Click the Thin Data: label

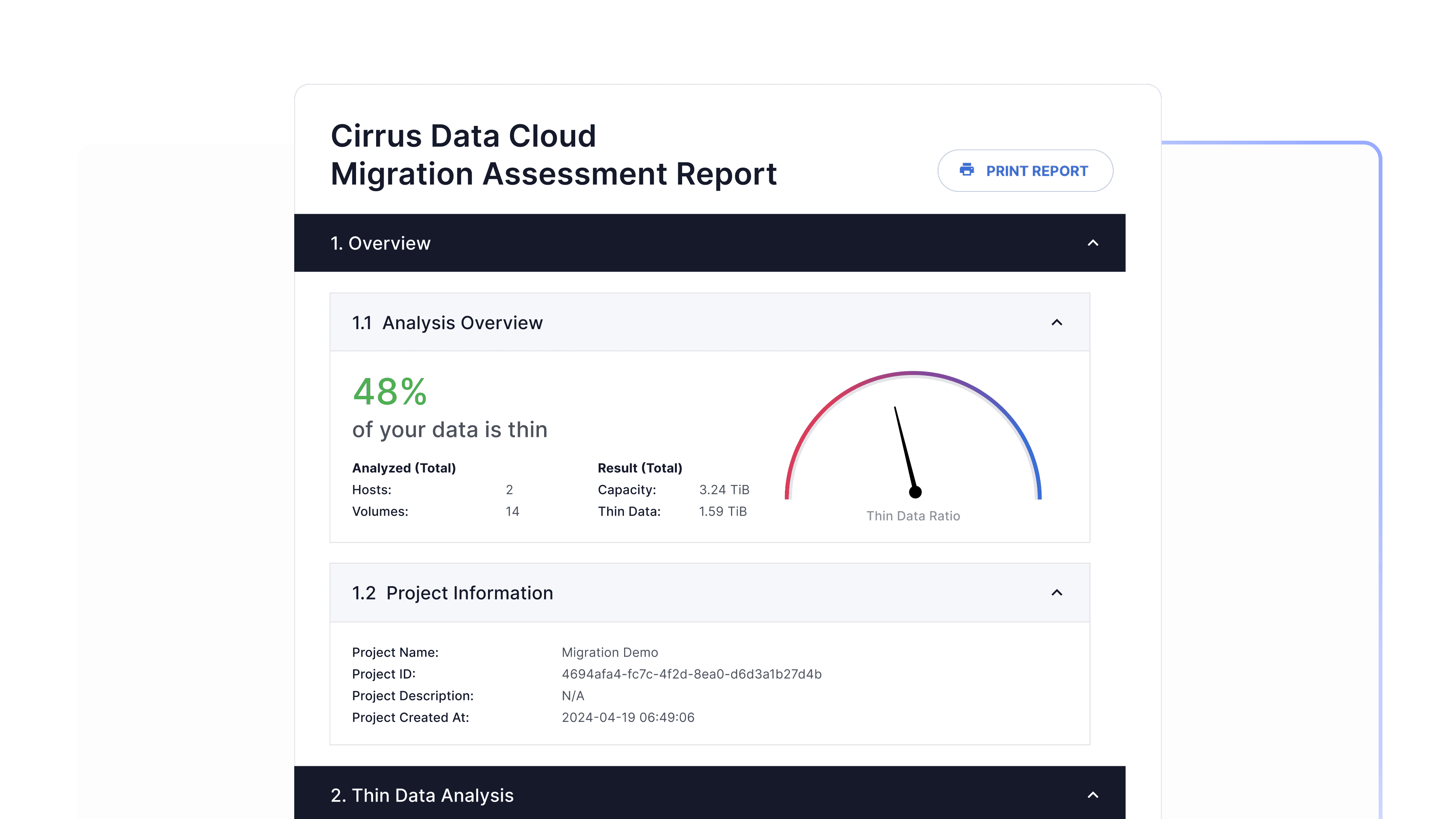click(629, 511)
